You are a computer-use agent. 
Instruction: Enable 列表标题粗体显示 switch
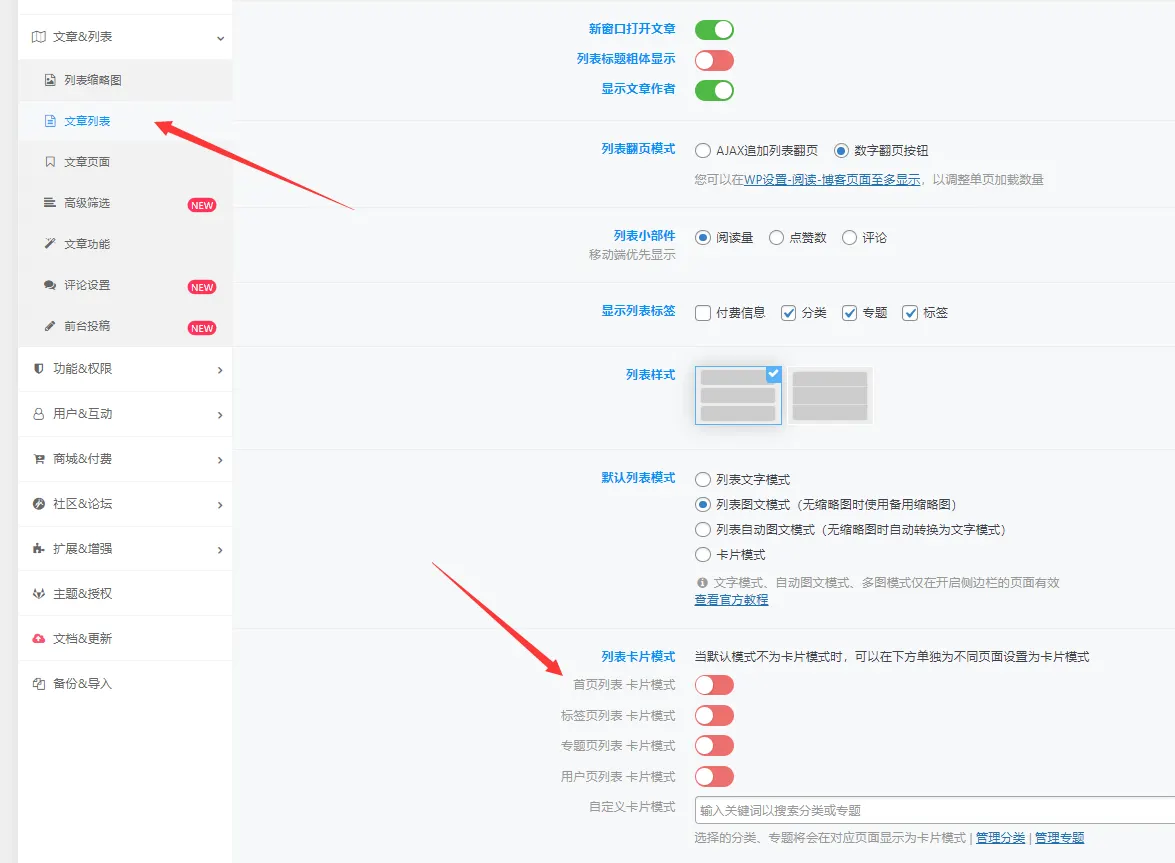714,60
